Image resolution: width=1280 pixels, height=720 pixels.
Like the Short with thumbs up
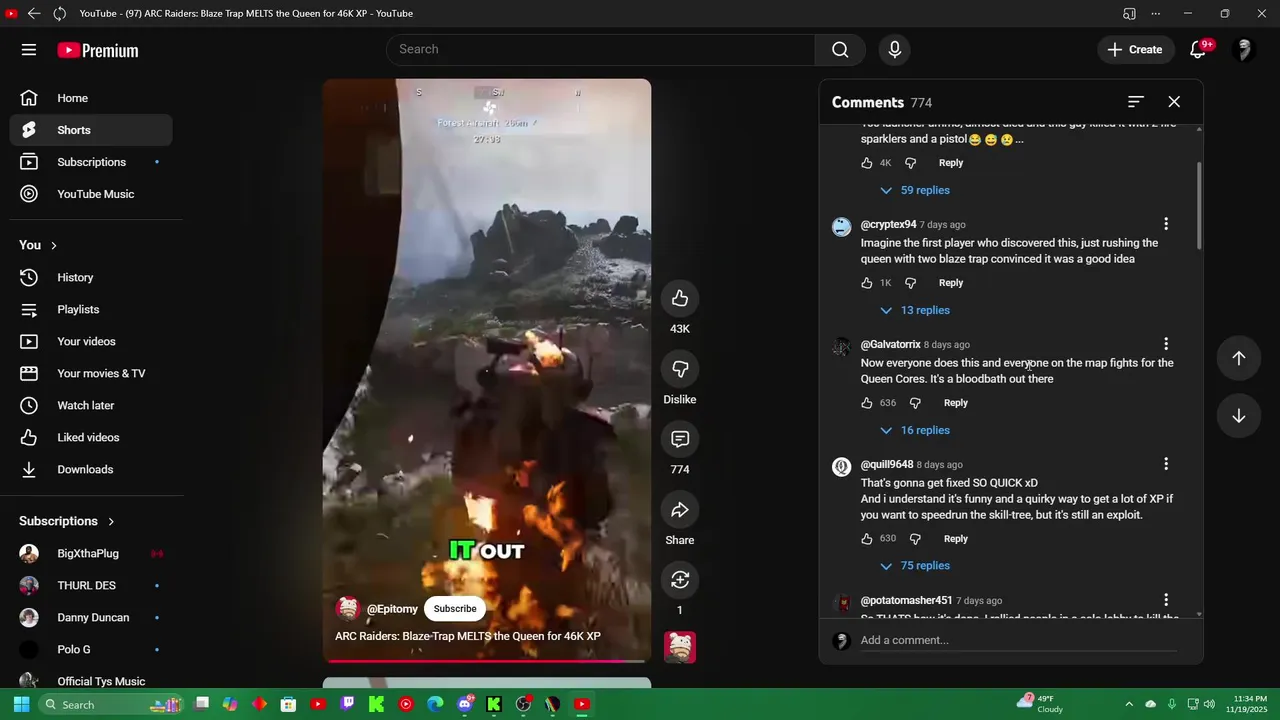point(680,298)
